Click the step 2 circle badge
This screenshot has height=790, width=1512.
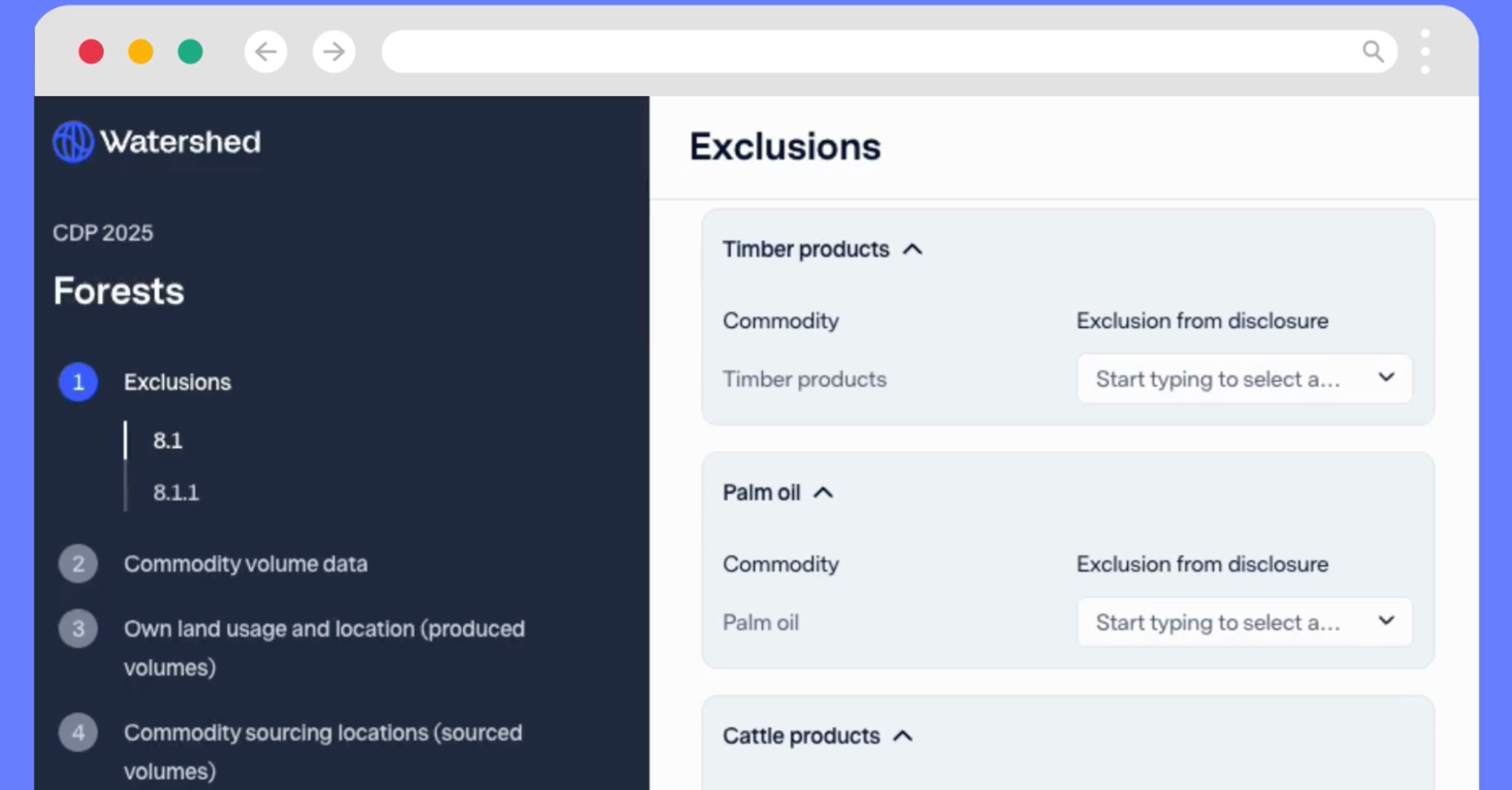78,563
